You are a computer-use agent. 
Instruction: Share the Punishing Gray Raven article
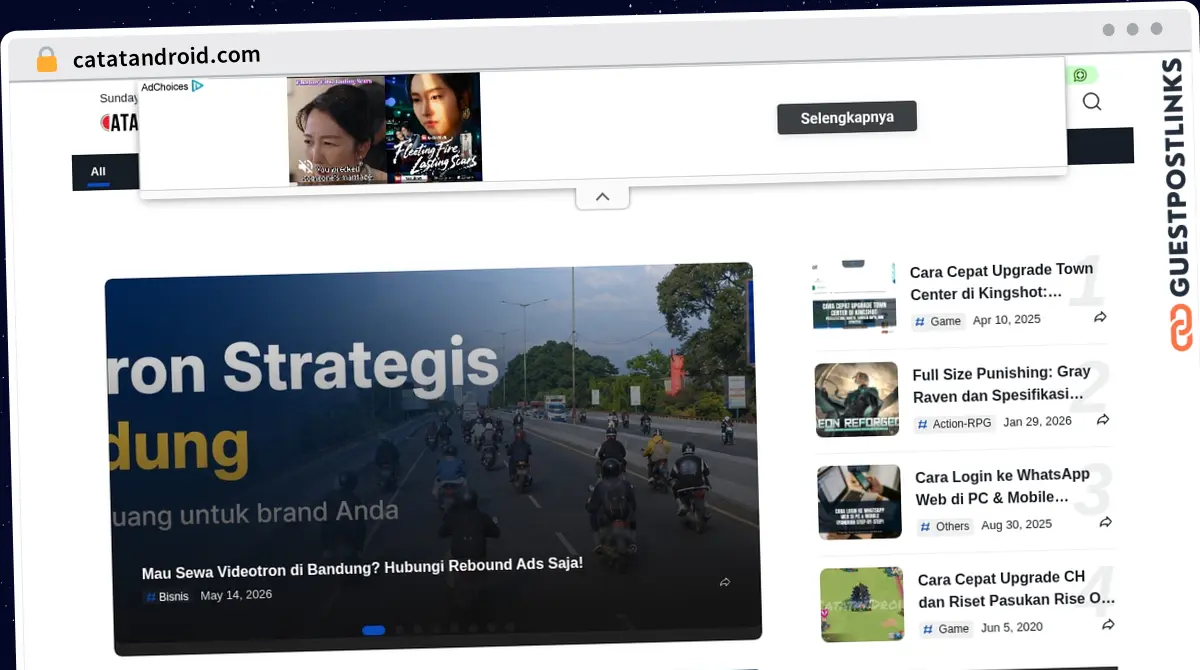[1103, 420]
